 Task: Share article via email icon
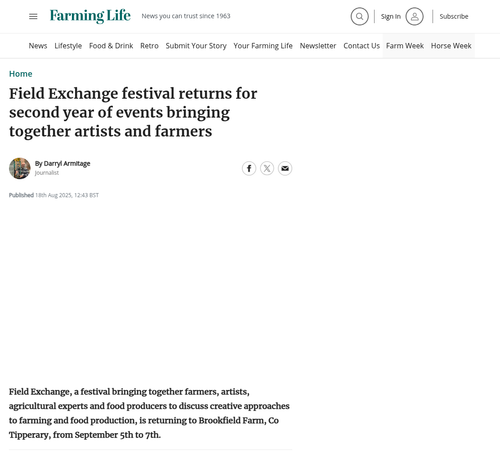pyautogui.click(x=285, y=168)
